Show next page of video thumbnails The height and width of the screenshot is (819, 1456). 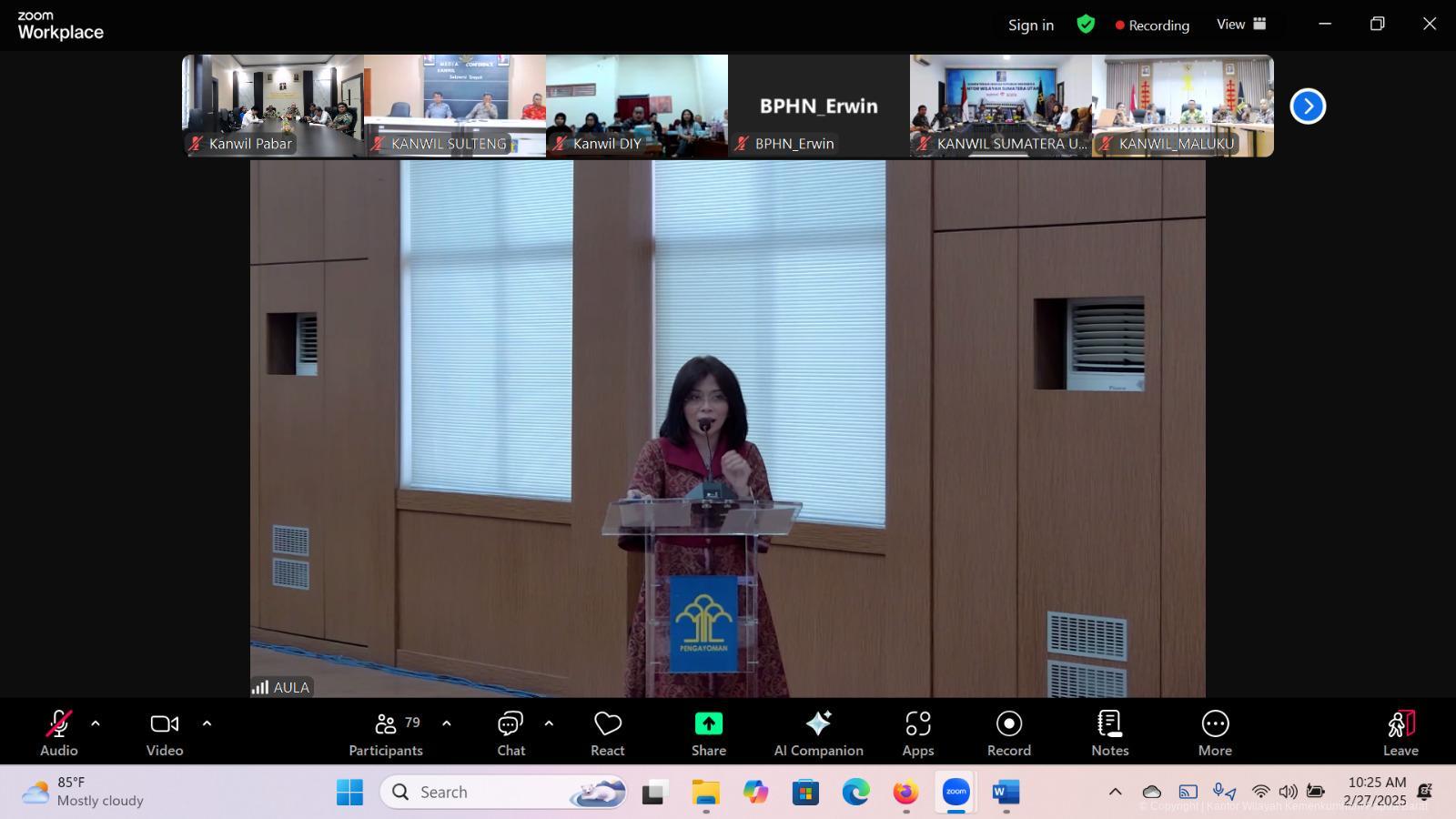tap(1308, 106)
